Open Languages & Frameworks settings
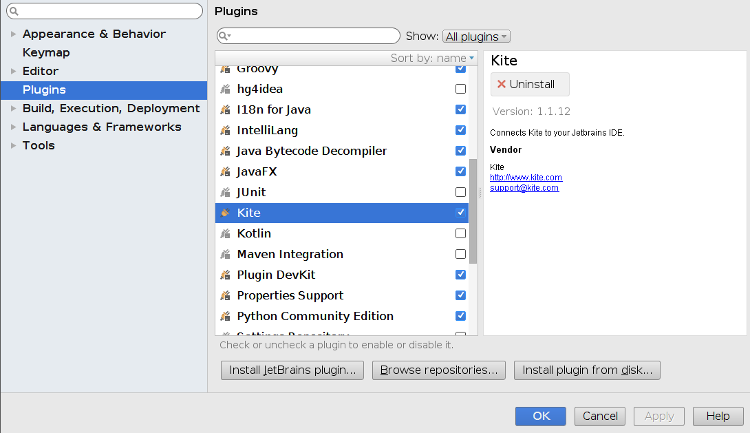 (102, 127)
